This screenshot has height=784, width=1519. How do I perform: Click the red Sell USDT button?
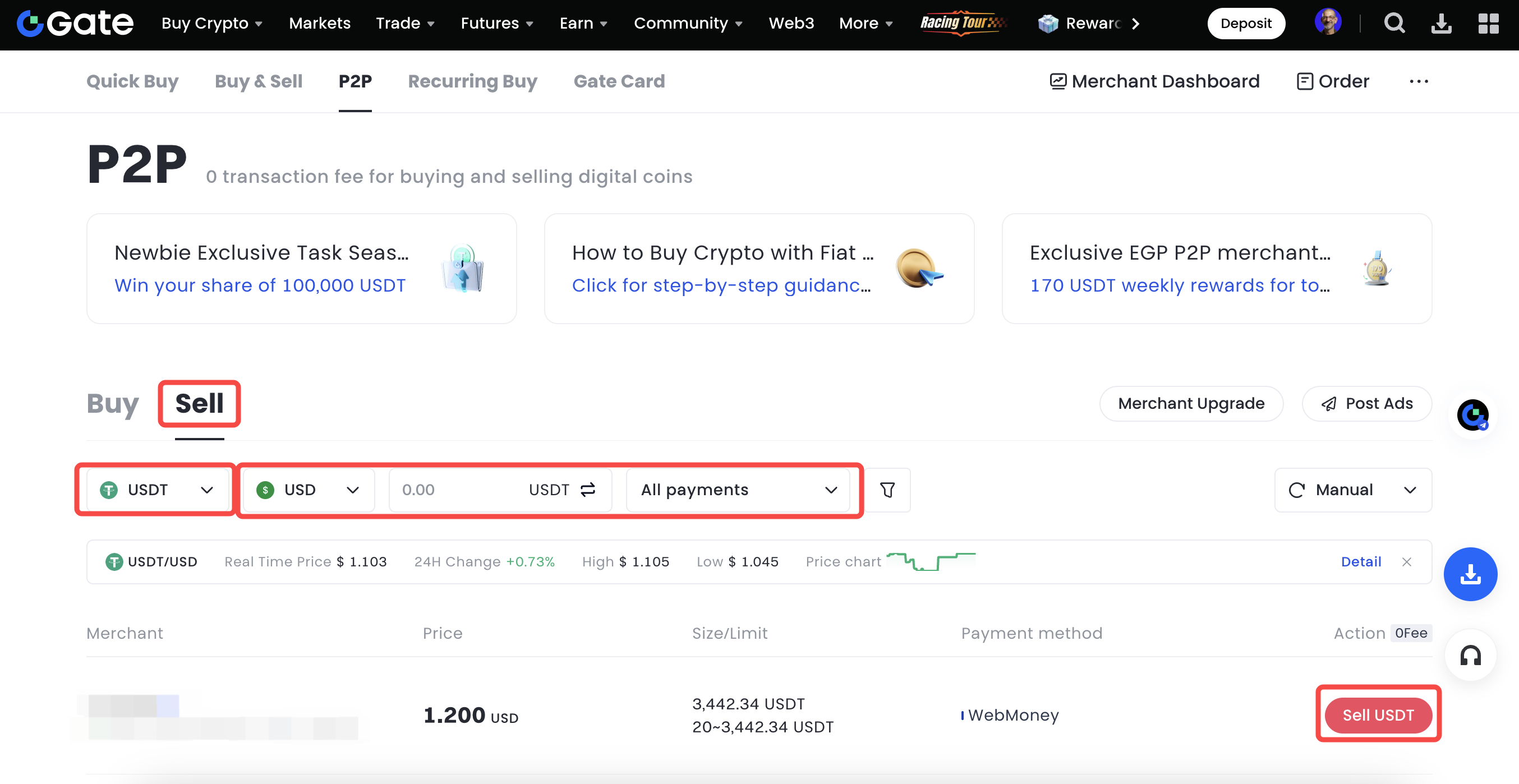pyautogui.click(x=1378, y=715)
